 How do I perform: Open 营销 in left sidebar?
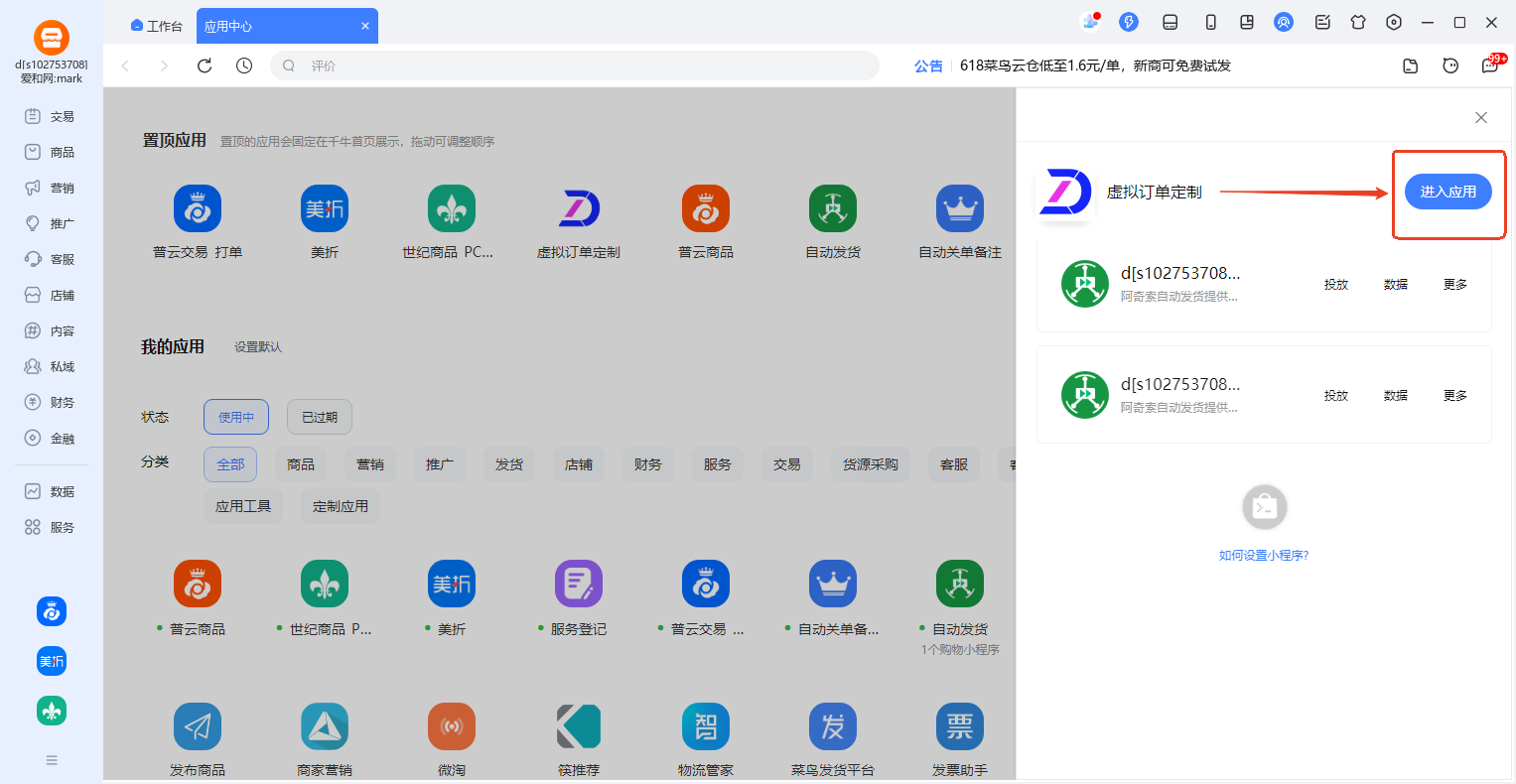(x=51, y=188)
